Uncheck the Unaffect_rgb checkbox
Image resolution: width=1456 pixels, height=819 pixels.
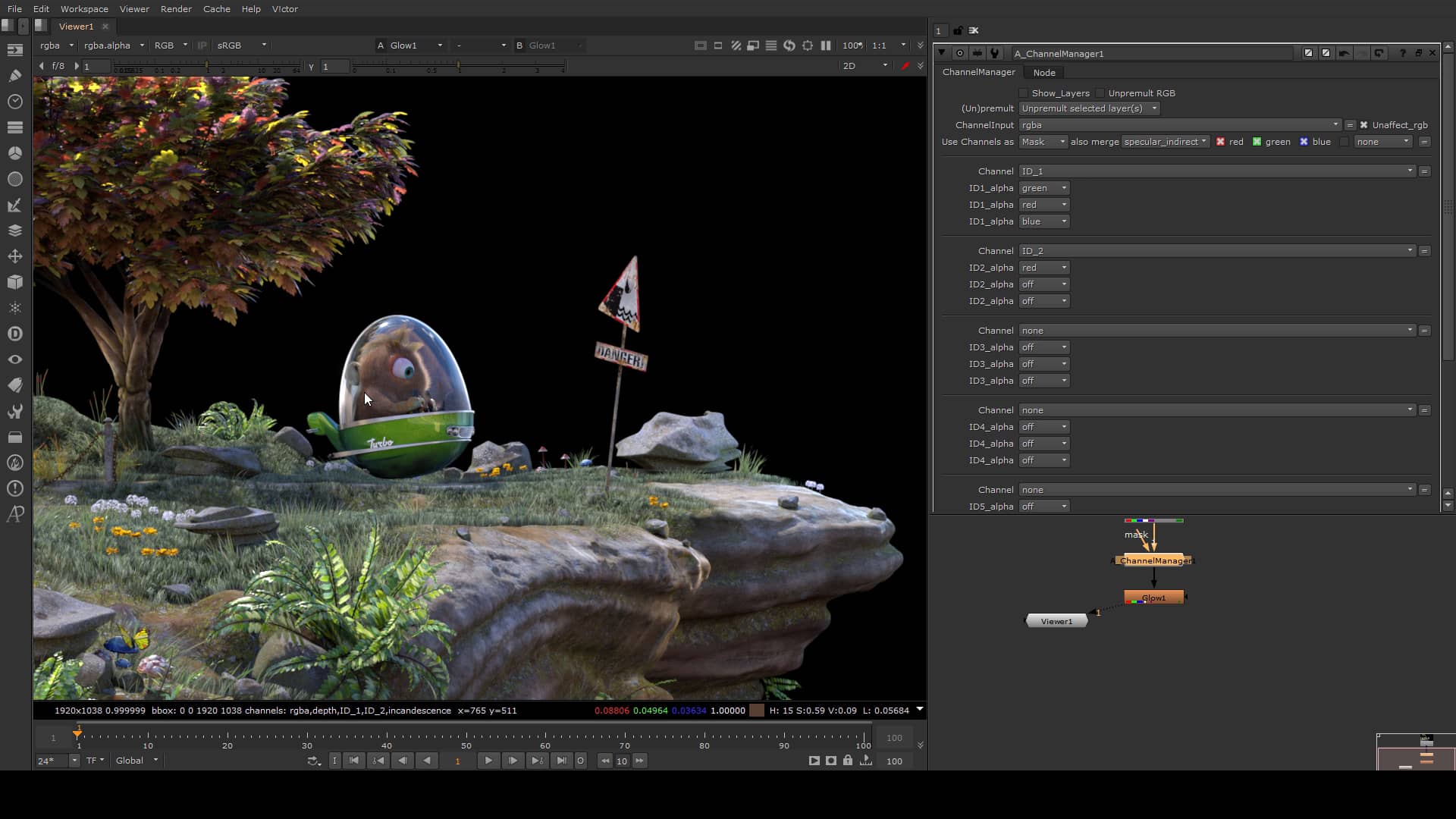click(1363, 125)
